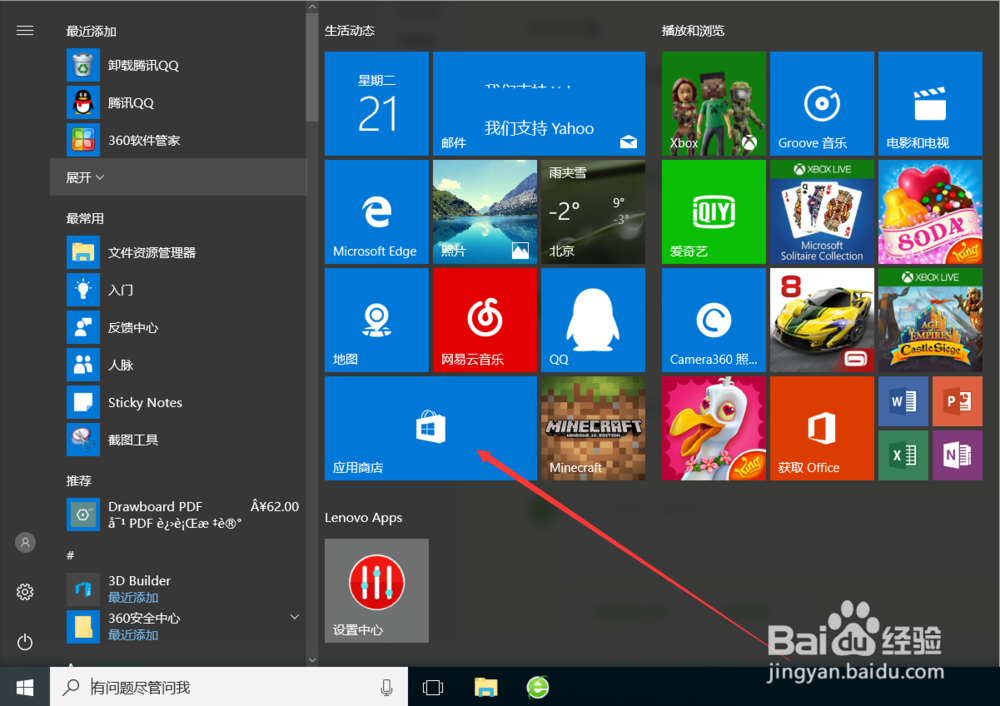Image resolution: width=1000 pixels, height=706 pixels.
Task: Click the 播放和浏览 group header
Action: (x=693, y=31)
